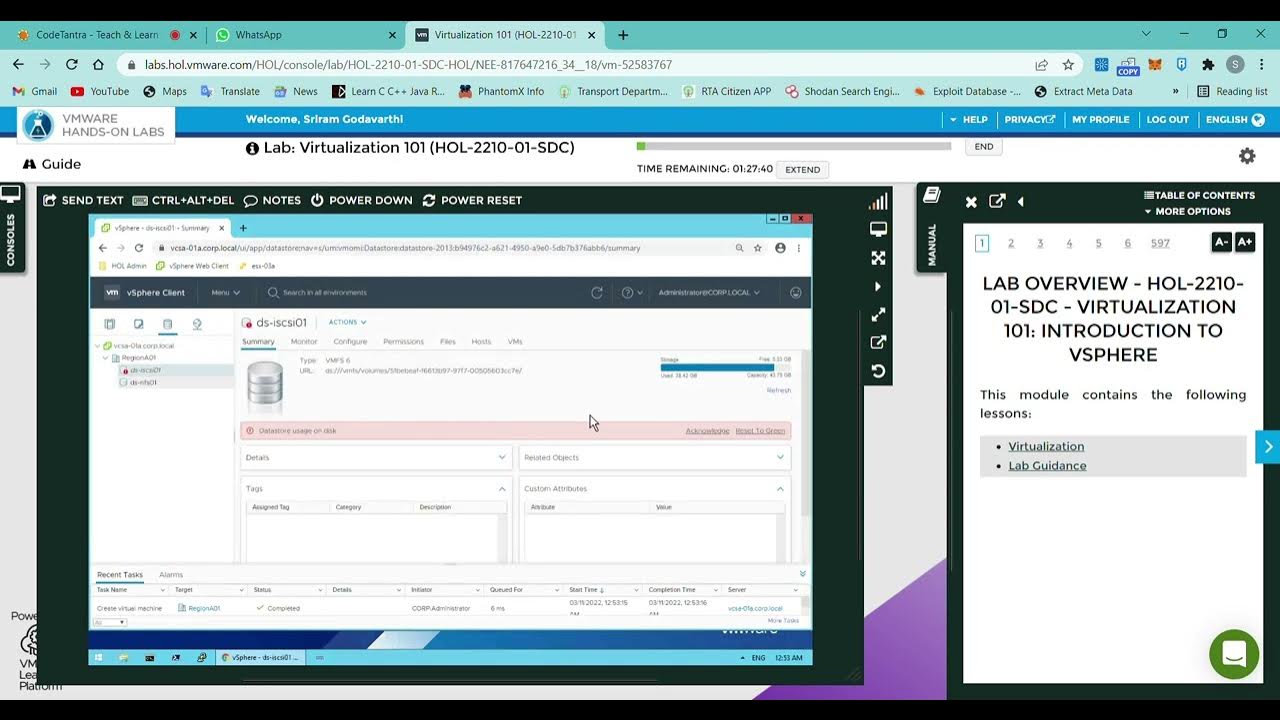Click the Extend time button
1280x720 pixels.
tap(802, 169)
